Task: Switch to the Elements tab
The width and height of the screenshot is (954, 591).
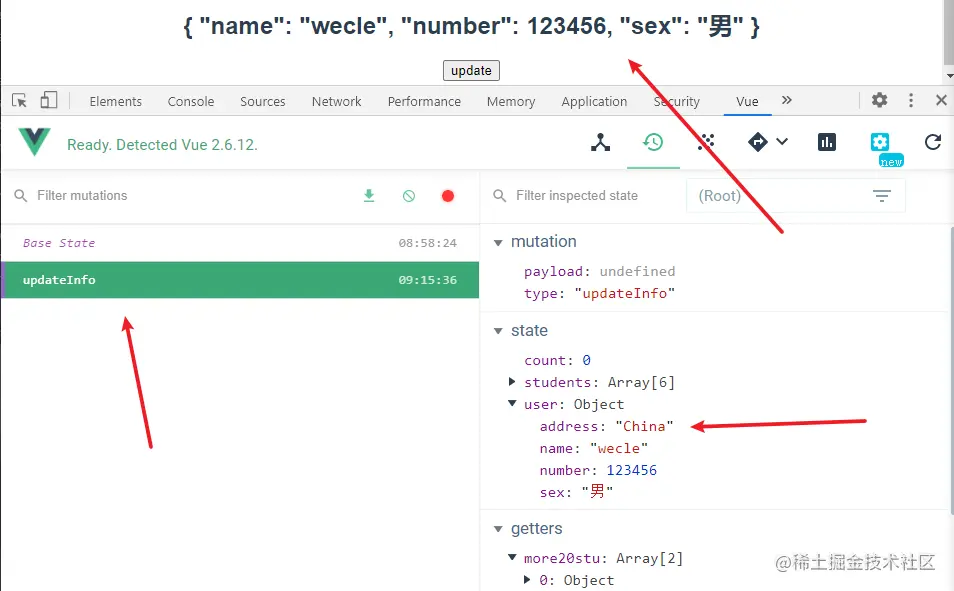Action: 116,101
